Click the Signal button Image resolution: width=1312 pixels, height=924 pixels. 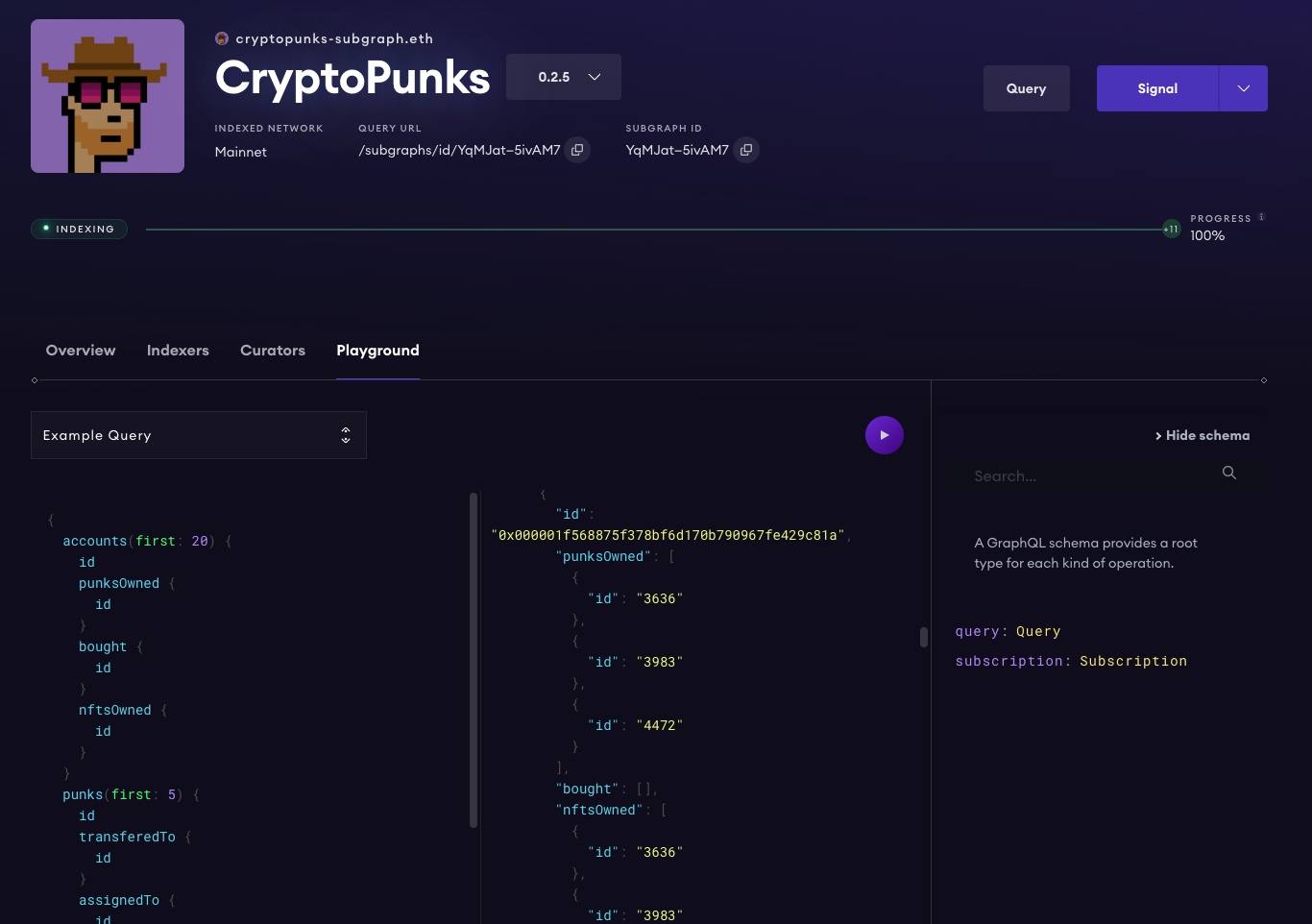[x=1157, y=88]
